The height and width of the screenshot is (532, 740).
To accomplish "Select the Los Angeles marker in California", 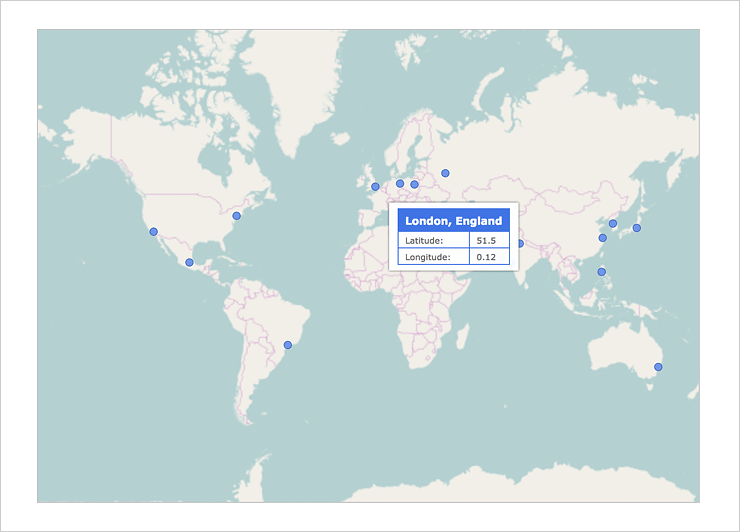I will coord(153,231).
